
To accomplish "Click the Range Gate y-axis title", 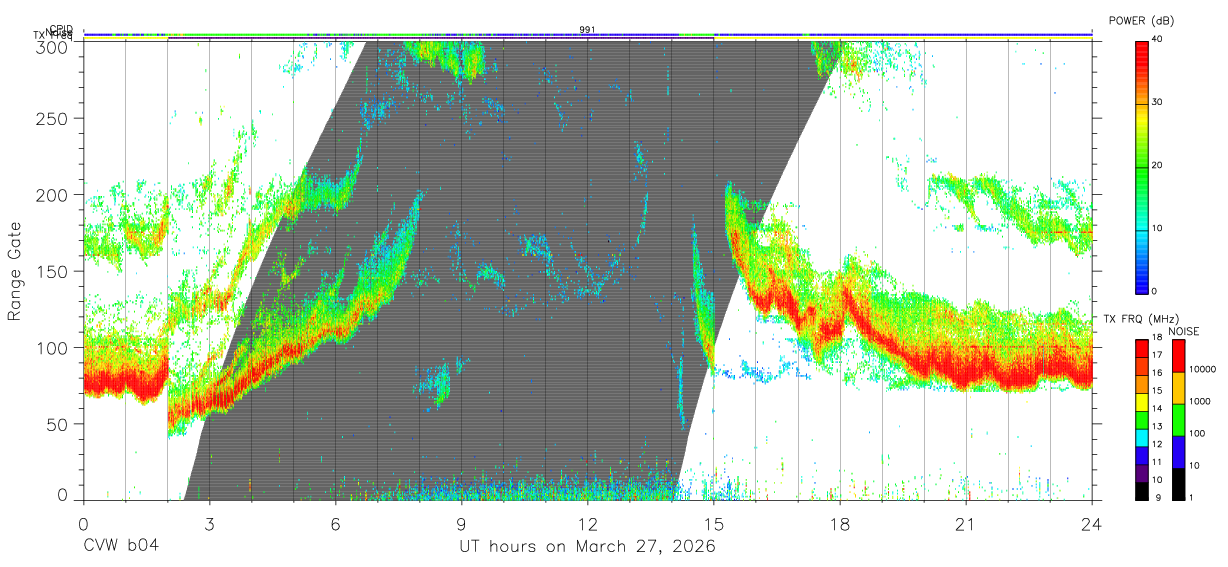I will tap(15, 270).
